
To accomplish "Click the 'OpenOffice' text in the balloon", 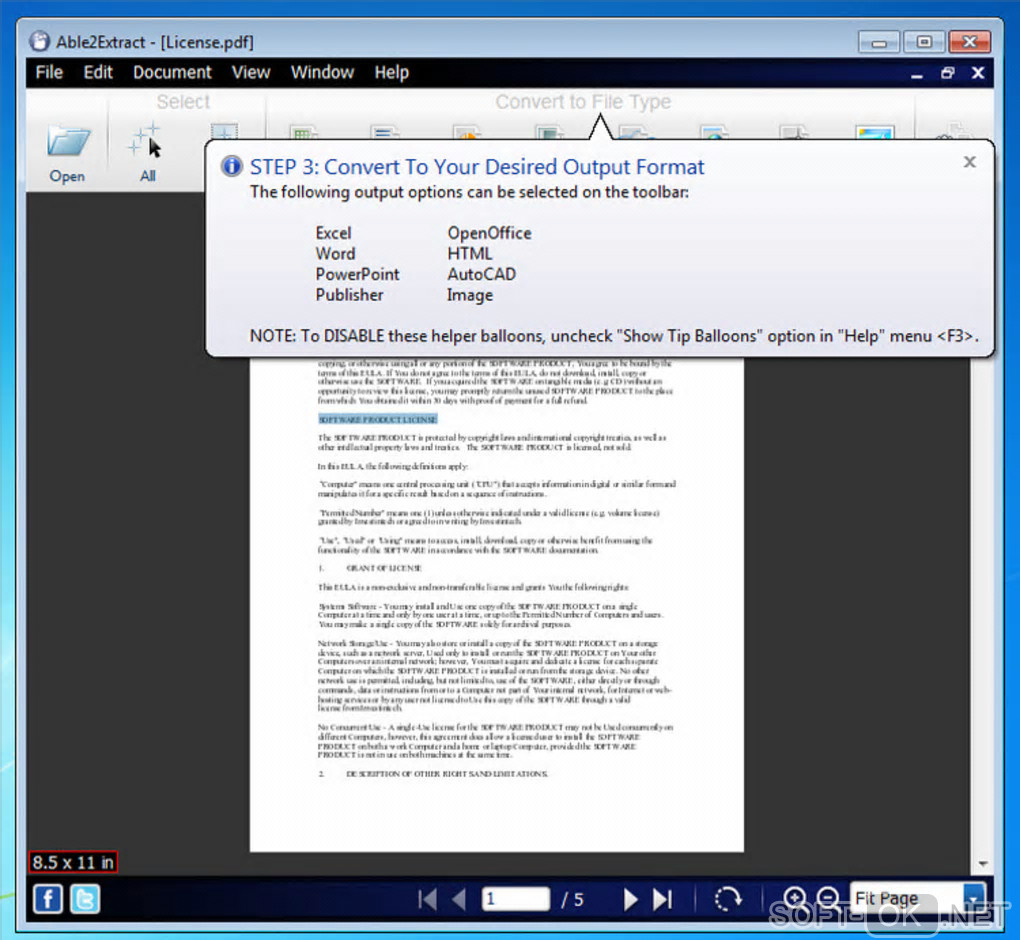I will (489, 233).
